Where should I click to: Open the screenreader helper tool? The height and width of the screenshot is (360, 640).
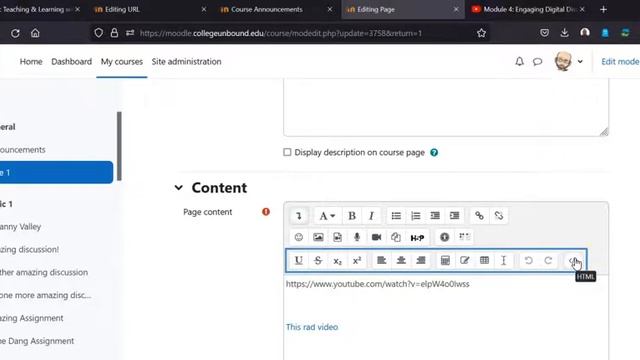pos(464,237)
